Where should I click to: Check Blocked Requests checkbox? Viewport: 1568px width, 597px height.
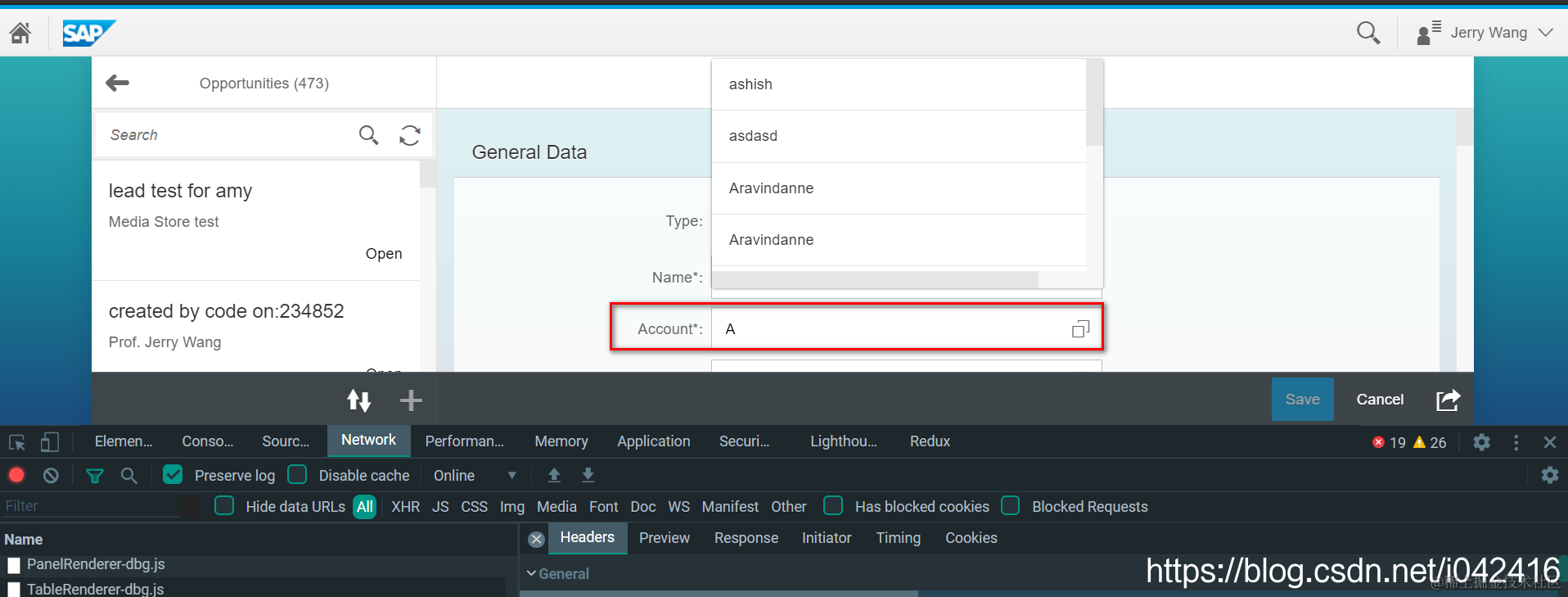[x=1011, y=505]
